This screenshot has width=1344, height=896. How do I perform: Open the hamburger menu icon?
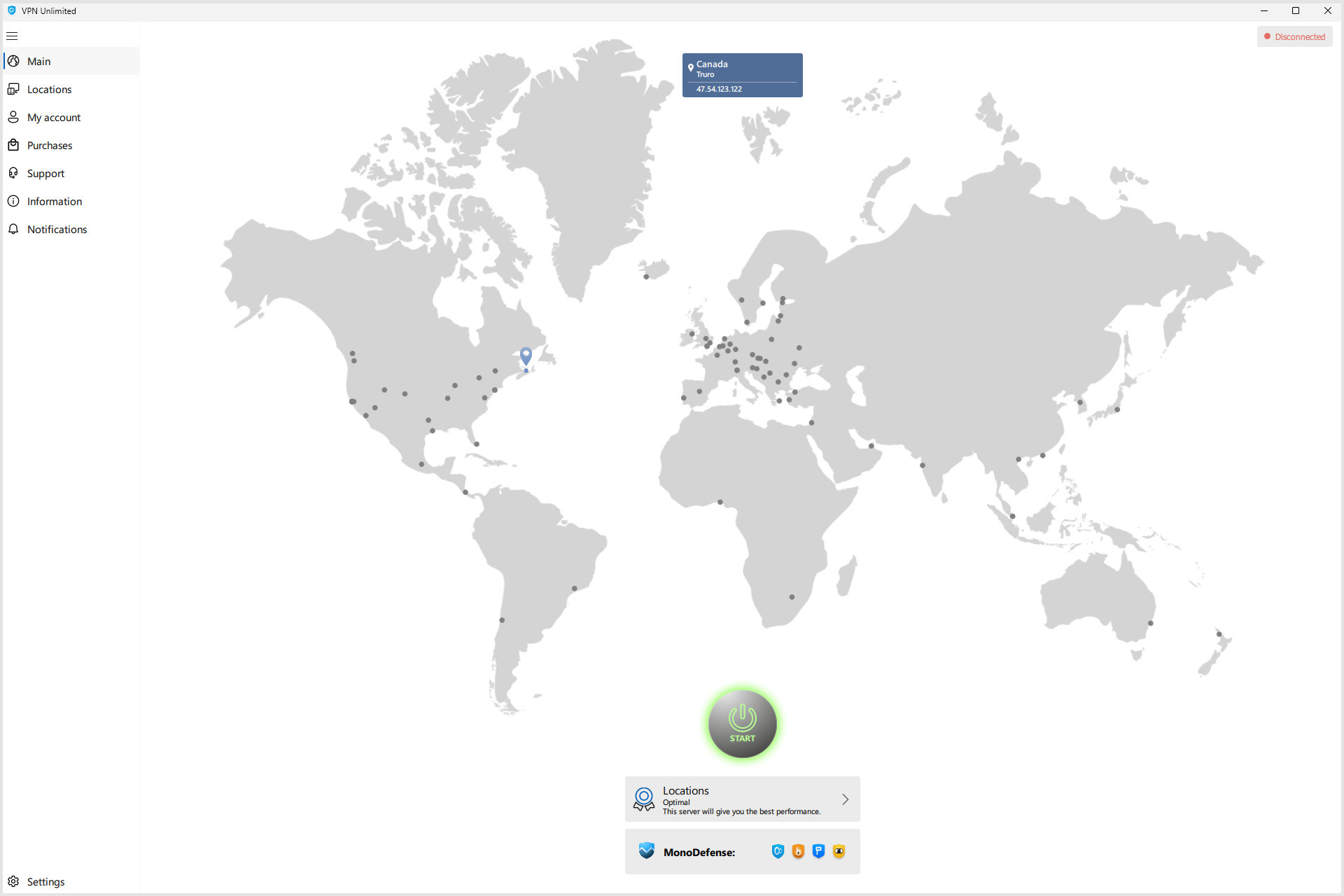(12, 36)
